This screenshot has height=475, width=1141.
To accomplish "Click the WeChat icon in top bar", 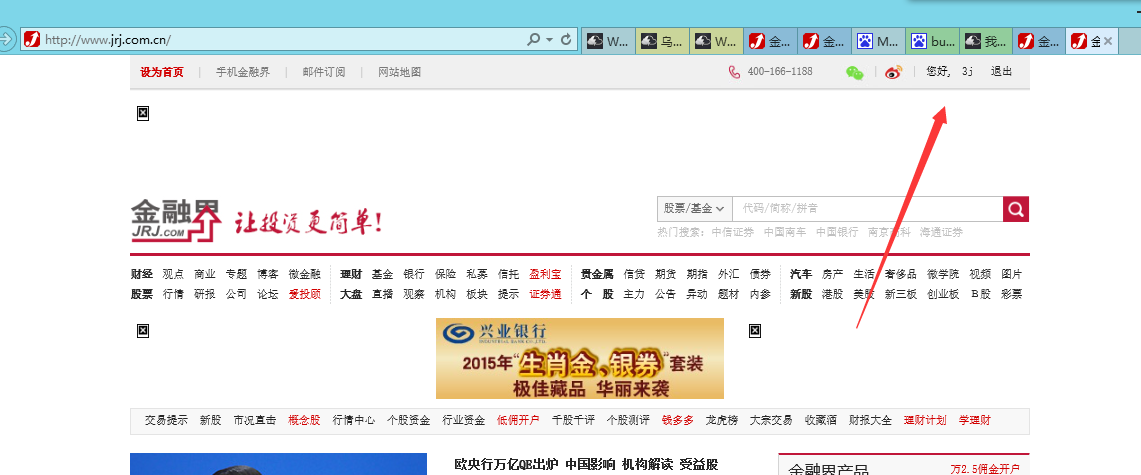I will coord(854,72).
